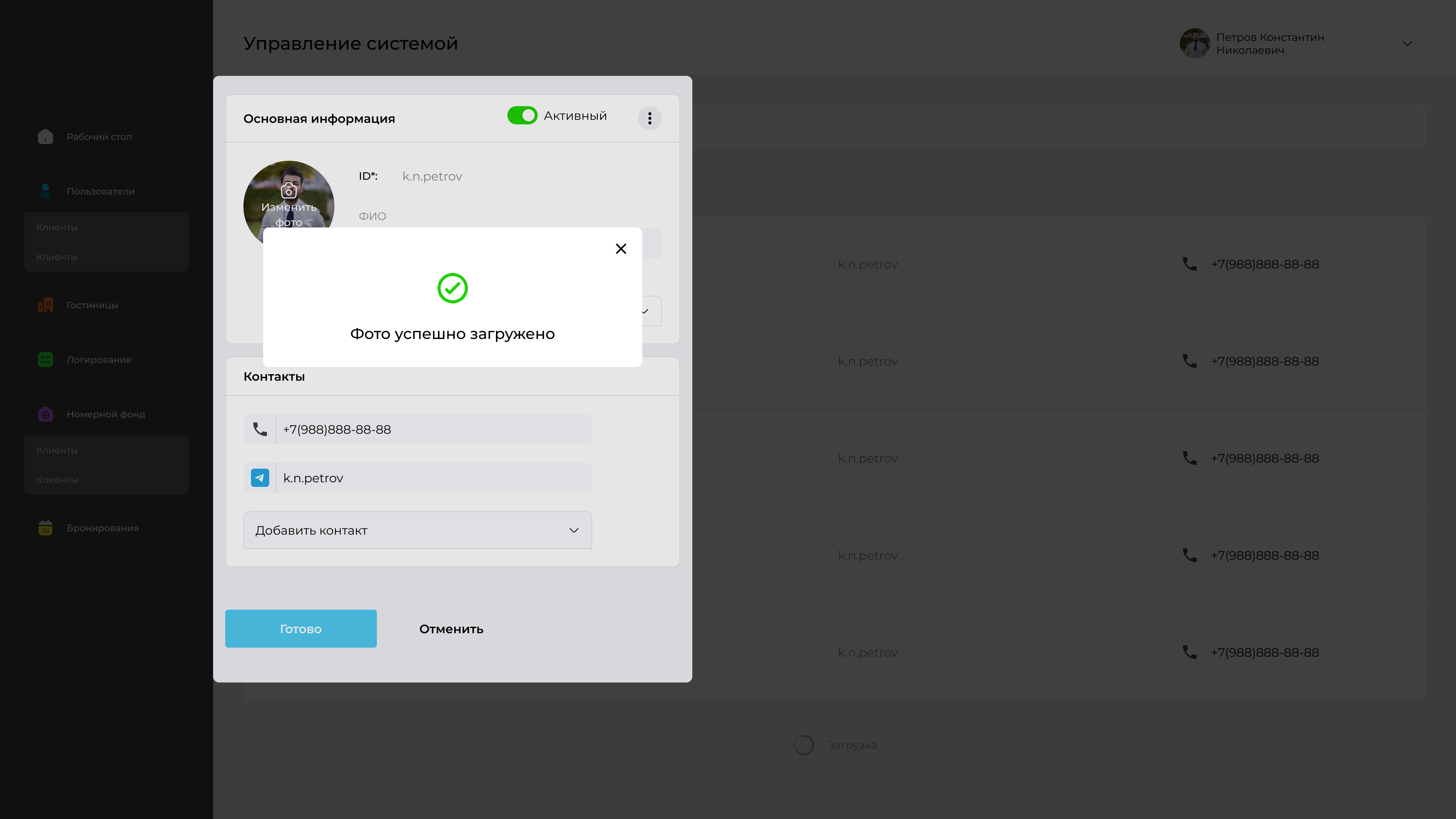Open the Добавить контакт dropdown
This screenshot has height=819, width=1456.
[417, 530]
